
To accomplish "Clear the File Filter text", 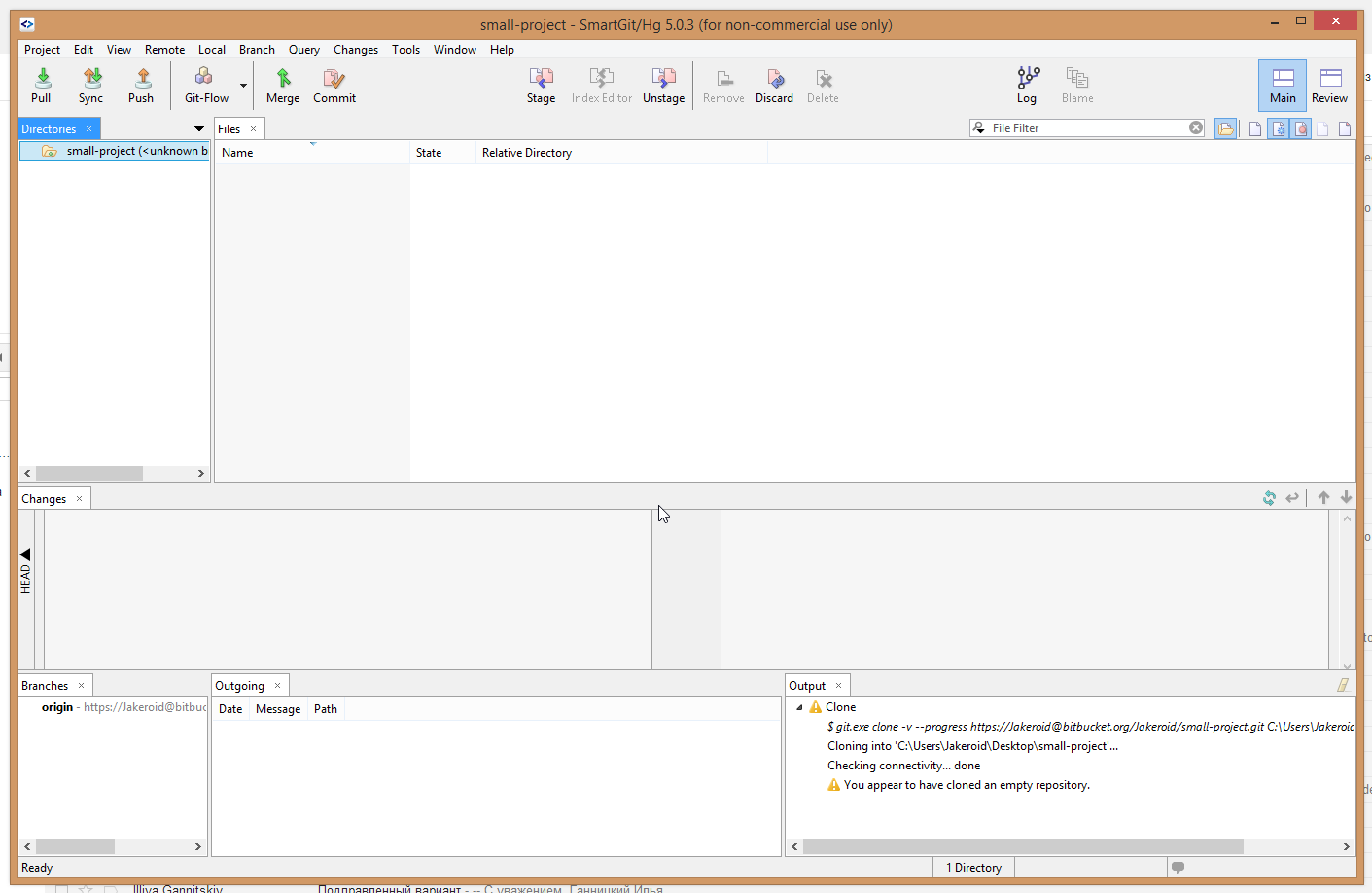I will (x=1196, y=128).
